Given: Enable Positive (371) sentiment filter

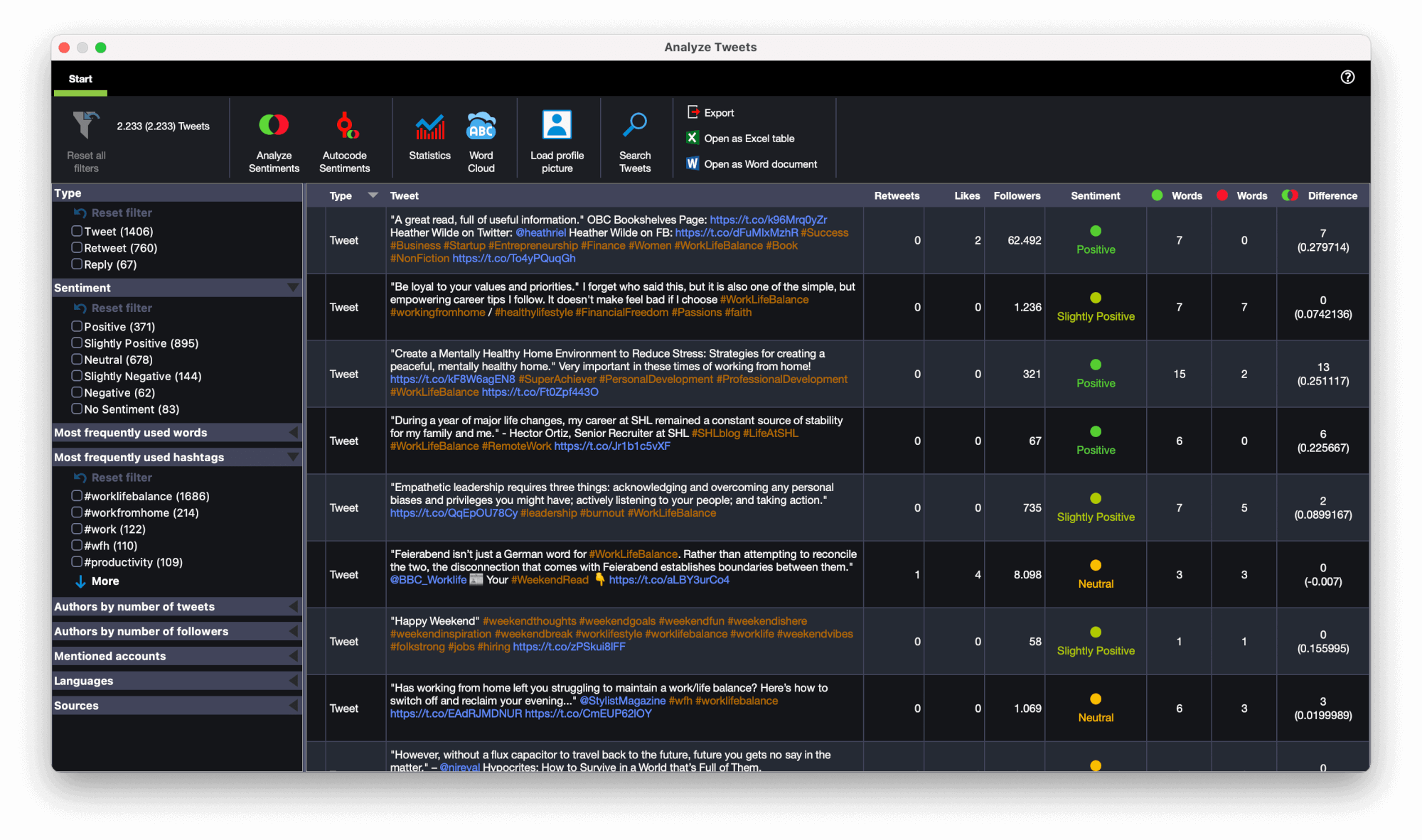Looking at the screenshot, I should pos(77,326).
